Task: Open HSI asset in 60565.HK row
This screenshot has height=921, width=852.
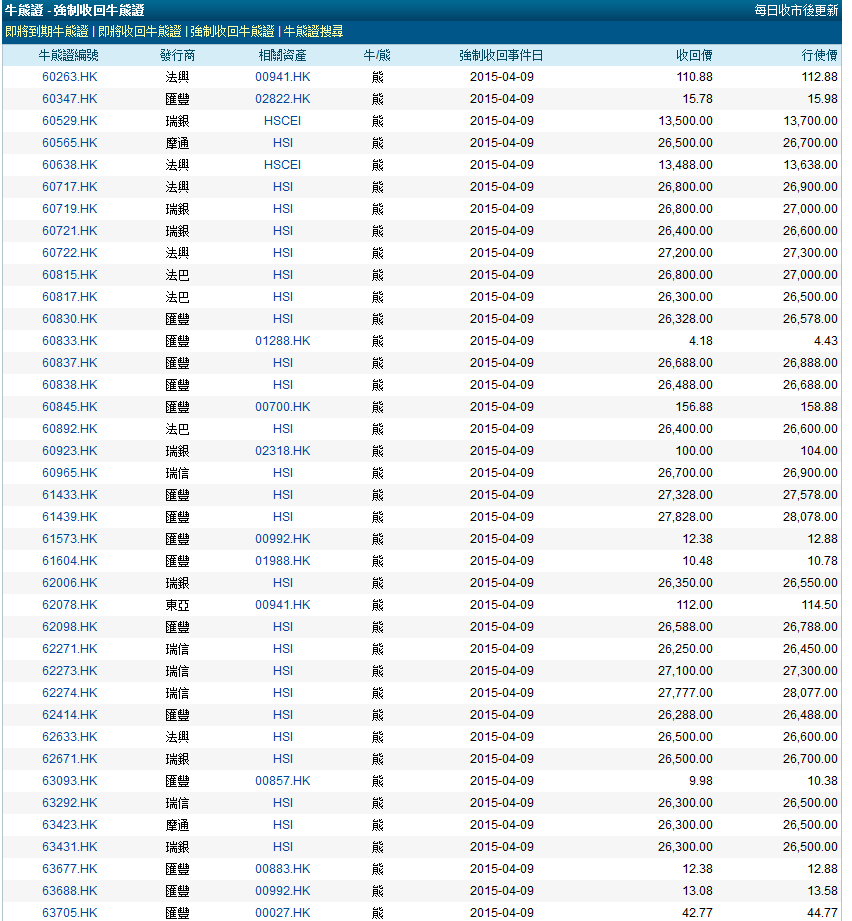Action: tap(282, 143)
